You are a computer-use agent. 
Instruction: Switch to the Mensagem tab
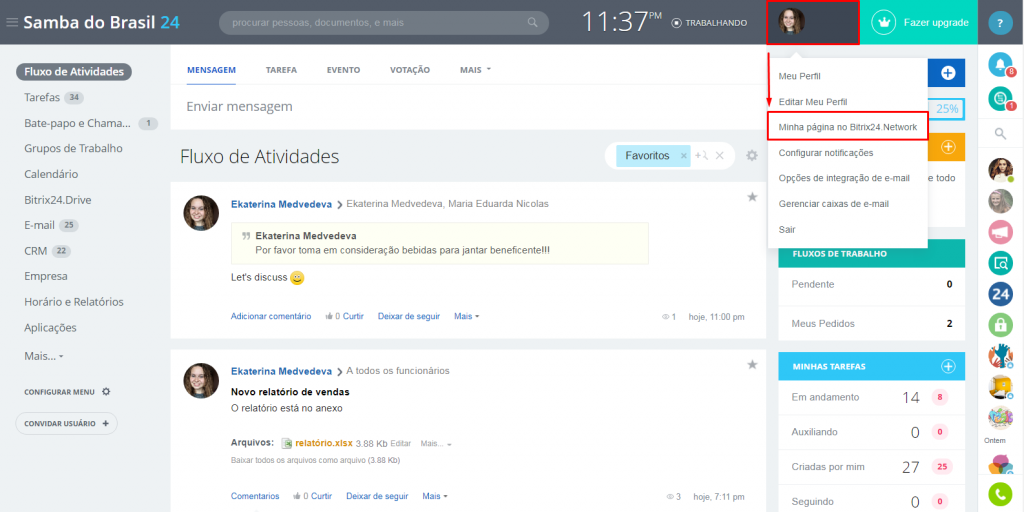(211, 70)
